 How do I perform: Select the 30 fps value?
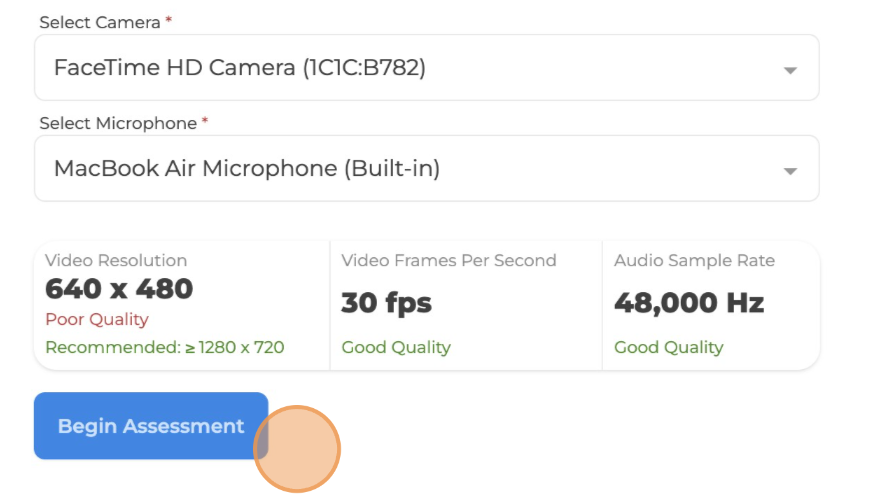tap(386, 302)
